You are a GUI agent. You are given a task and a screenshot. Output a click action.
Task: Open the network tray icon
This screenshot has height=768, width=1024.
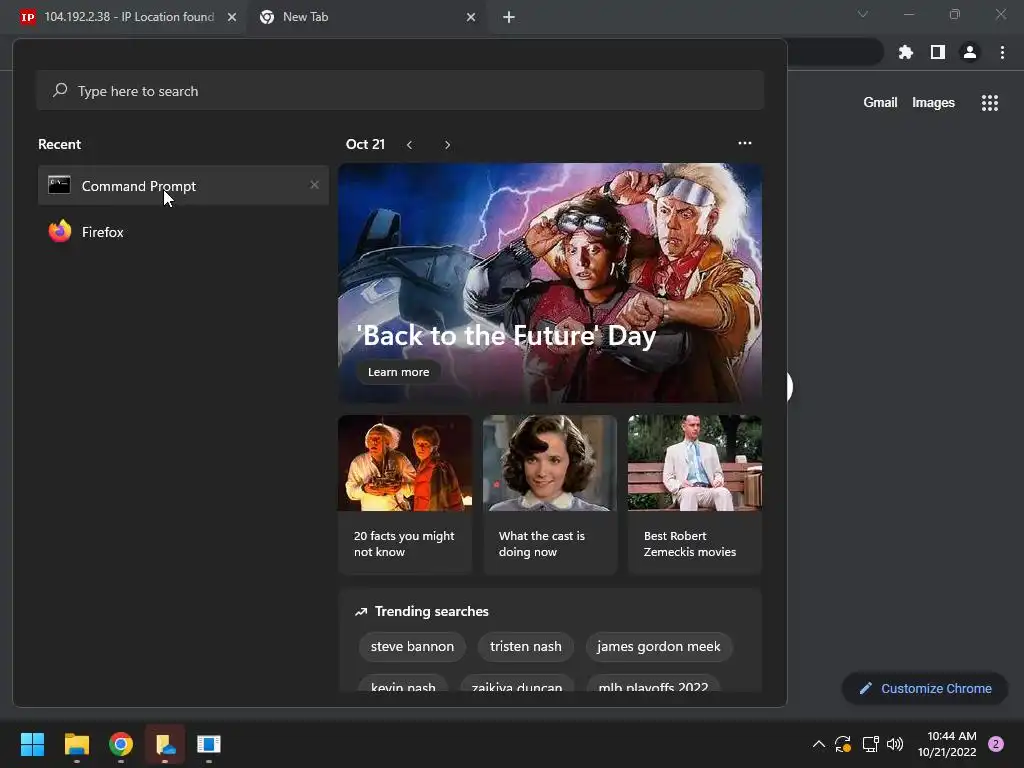pos(870,744)
